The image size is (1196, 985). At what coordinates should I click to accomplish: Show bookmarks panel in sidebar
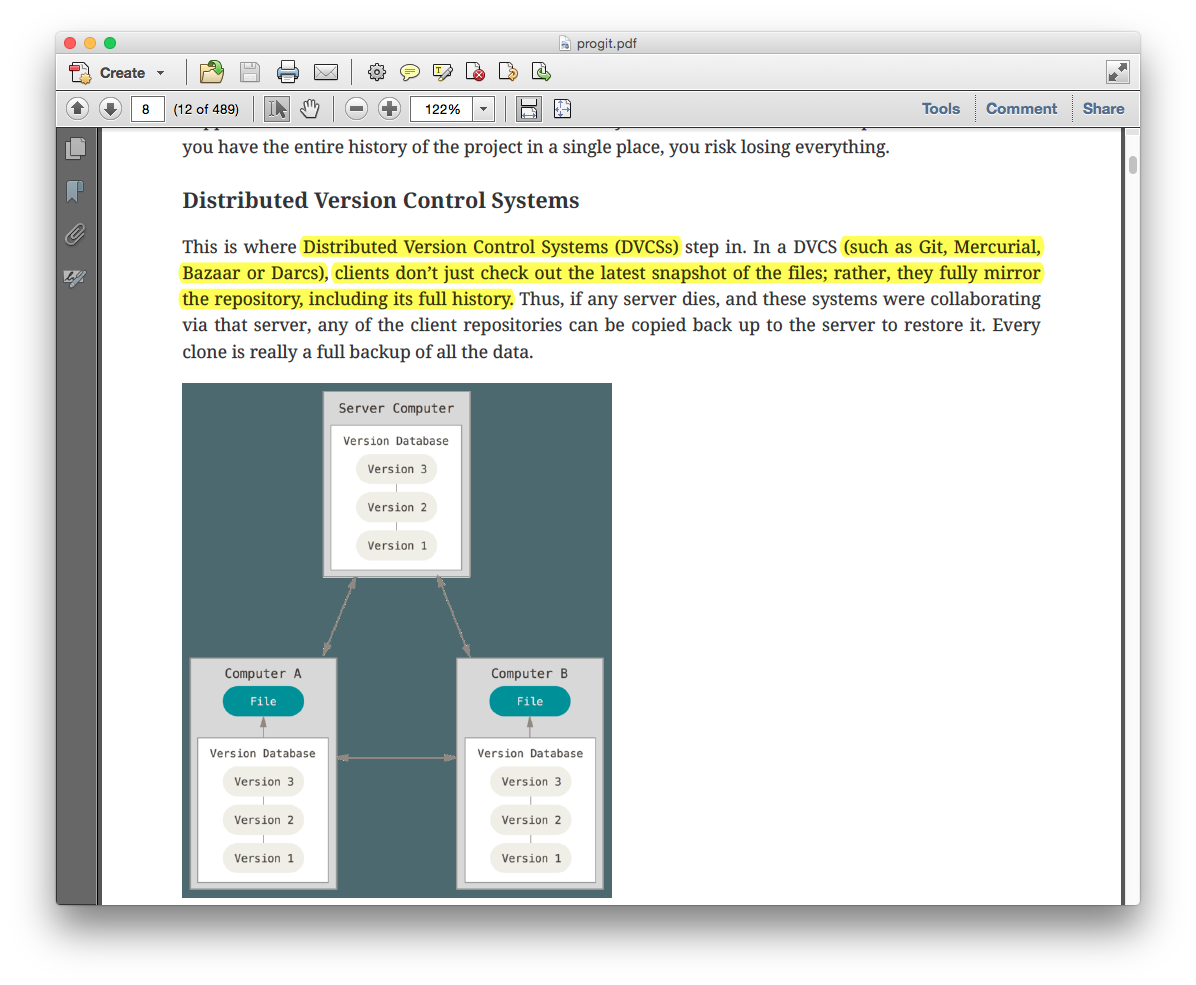pyautogui.click(x=75, y=191)
